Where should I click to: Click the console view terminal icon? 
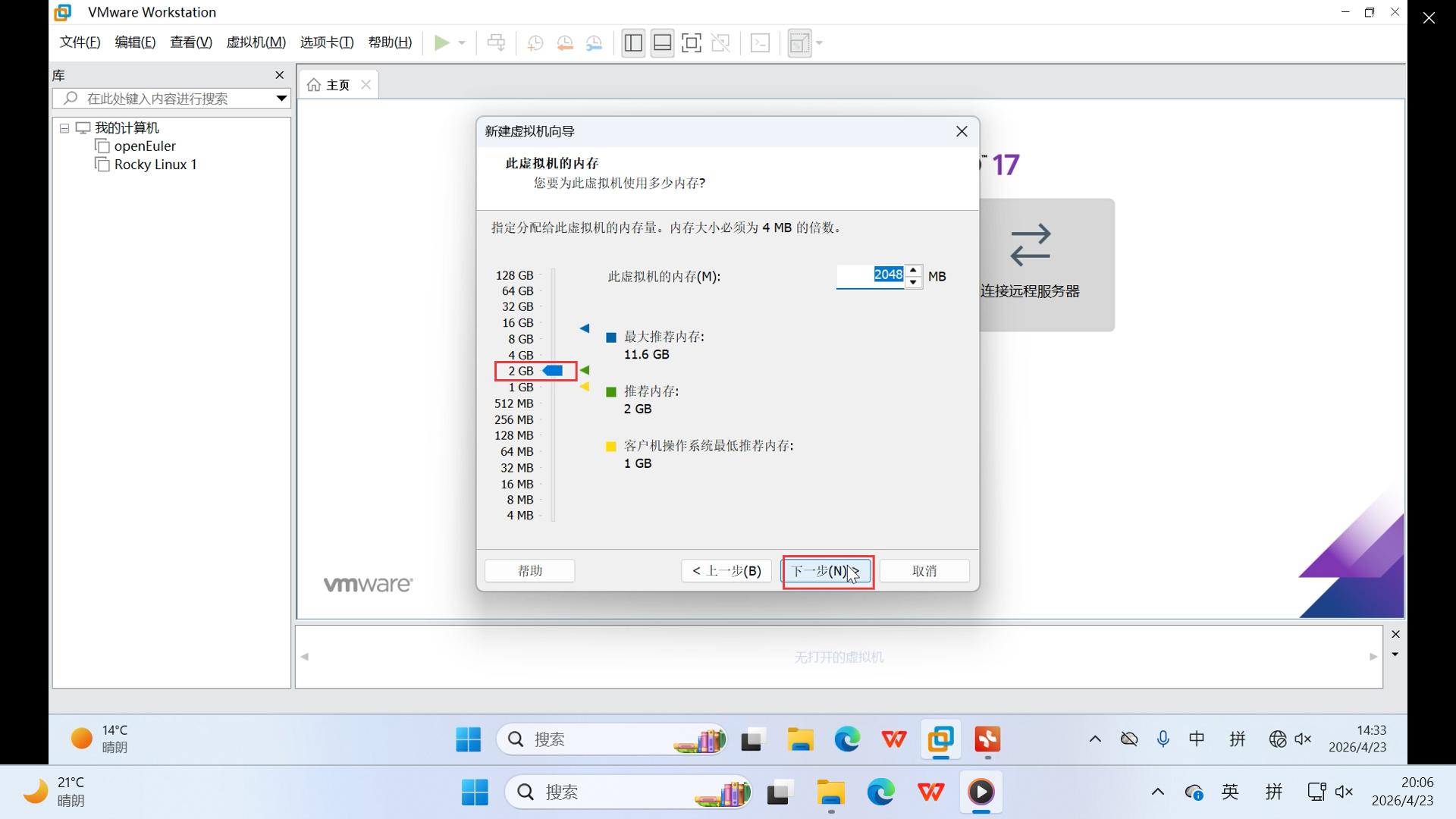[760, 43]
